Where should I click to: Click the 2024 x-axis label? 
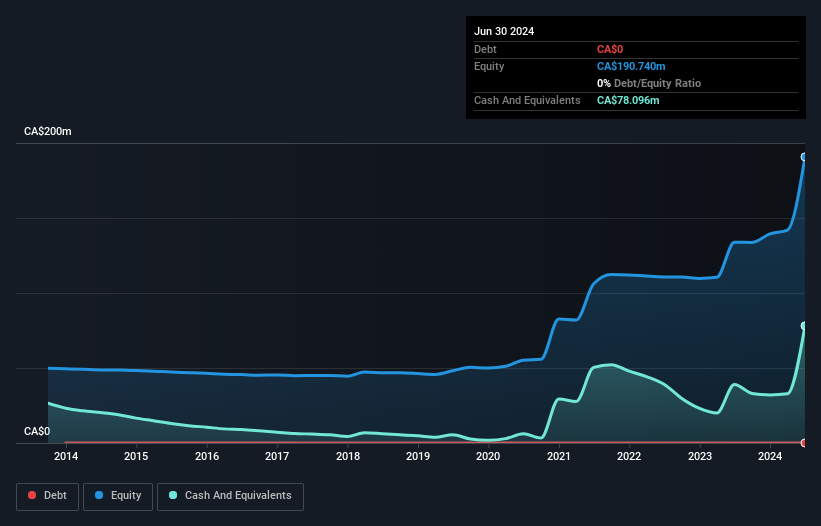point(770,456)
